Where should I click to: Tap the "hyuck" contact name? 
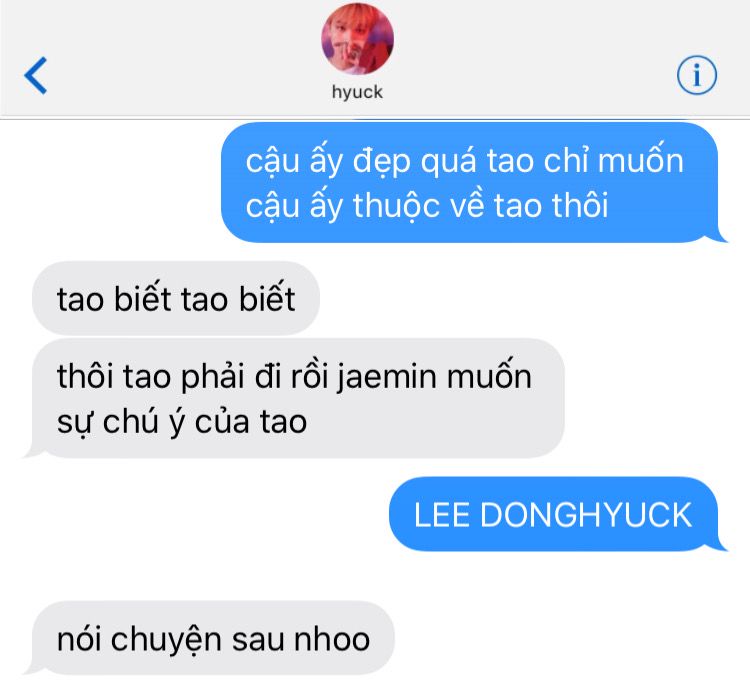coord(357,92)
